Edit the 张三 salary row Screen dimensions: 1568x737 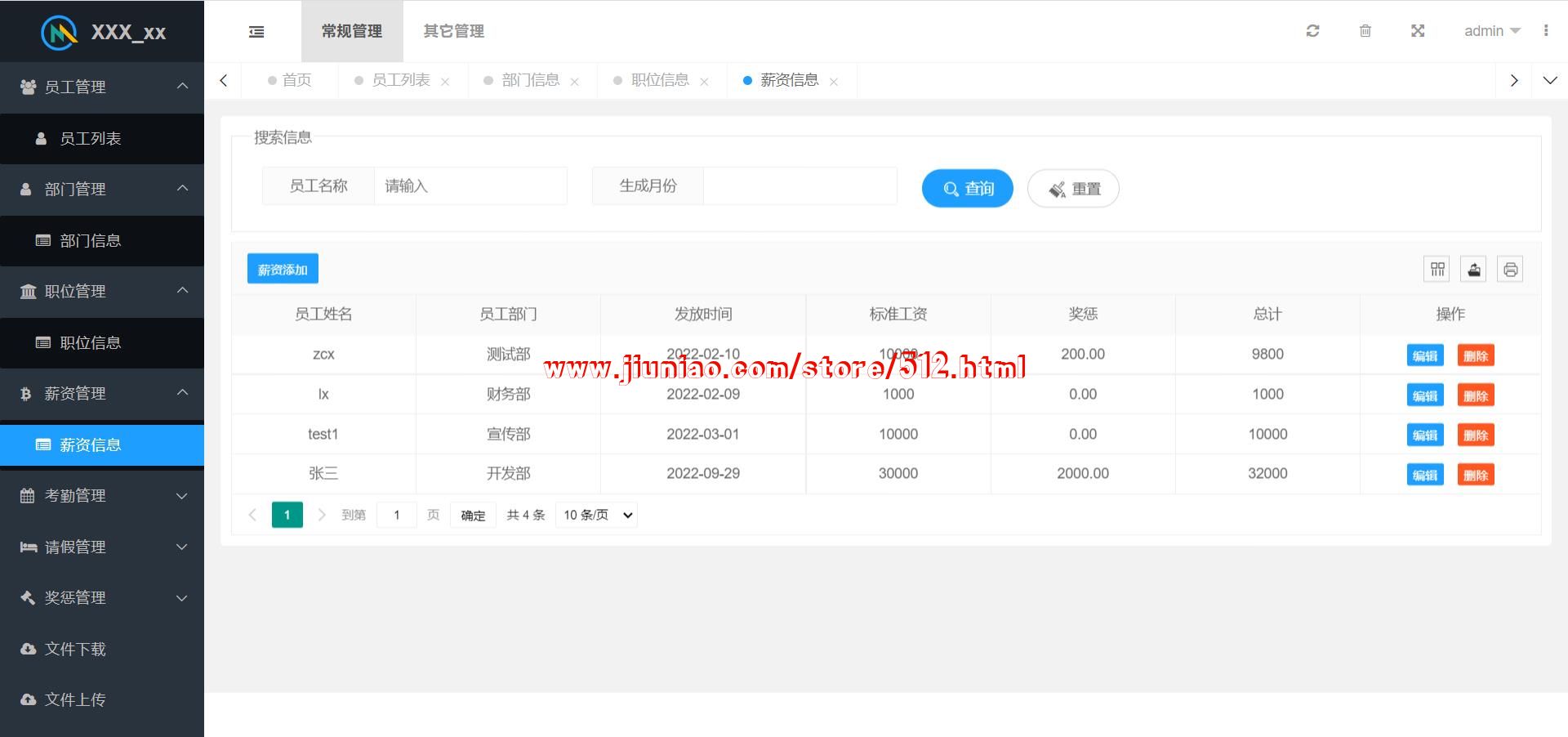click(1425, 475)
